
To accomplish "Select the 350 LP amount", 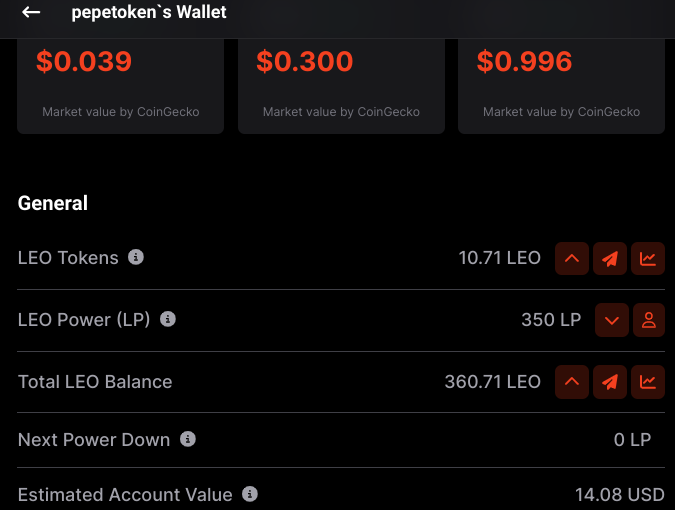I will point(551,320).
